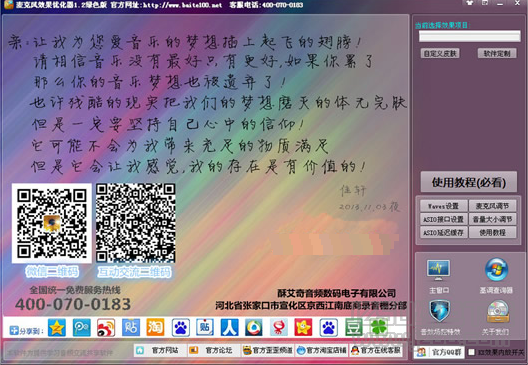Open the 官方网站 link
The image size is (528, 365).
point(160,351)
